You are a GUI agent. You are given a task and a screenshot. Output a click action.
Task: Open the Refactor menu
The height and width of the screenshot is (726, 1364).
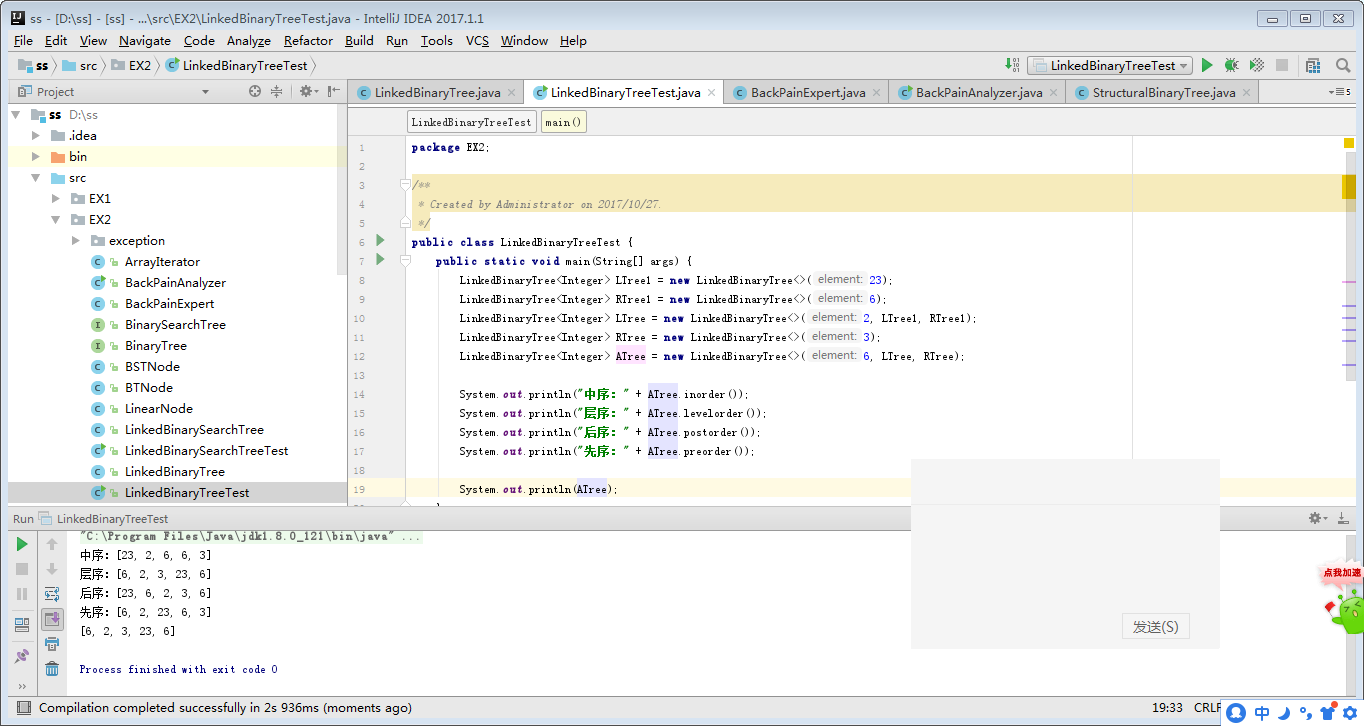308,41
